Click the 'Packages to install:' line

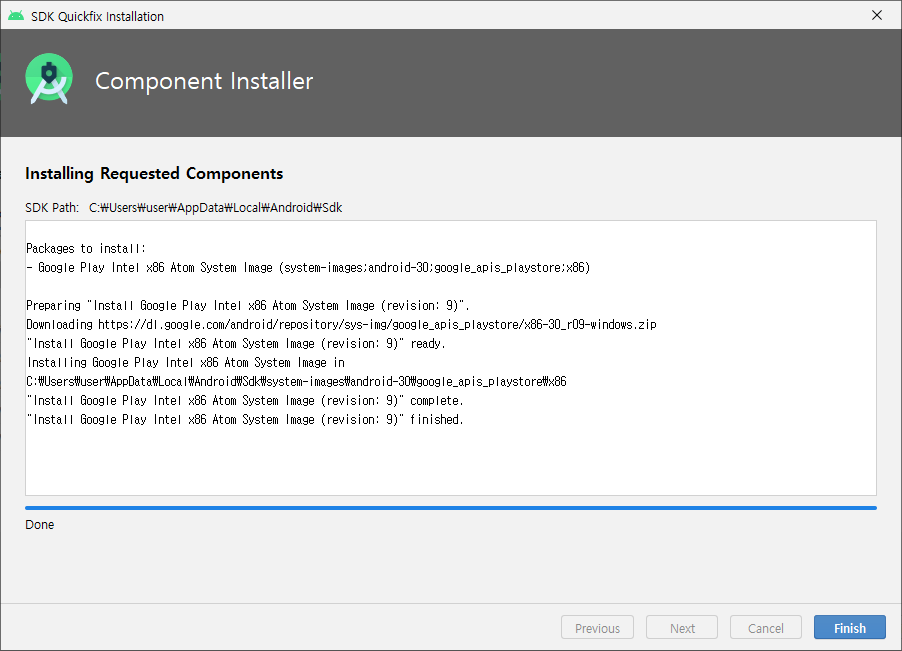coord(86,248)
